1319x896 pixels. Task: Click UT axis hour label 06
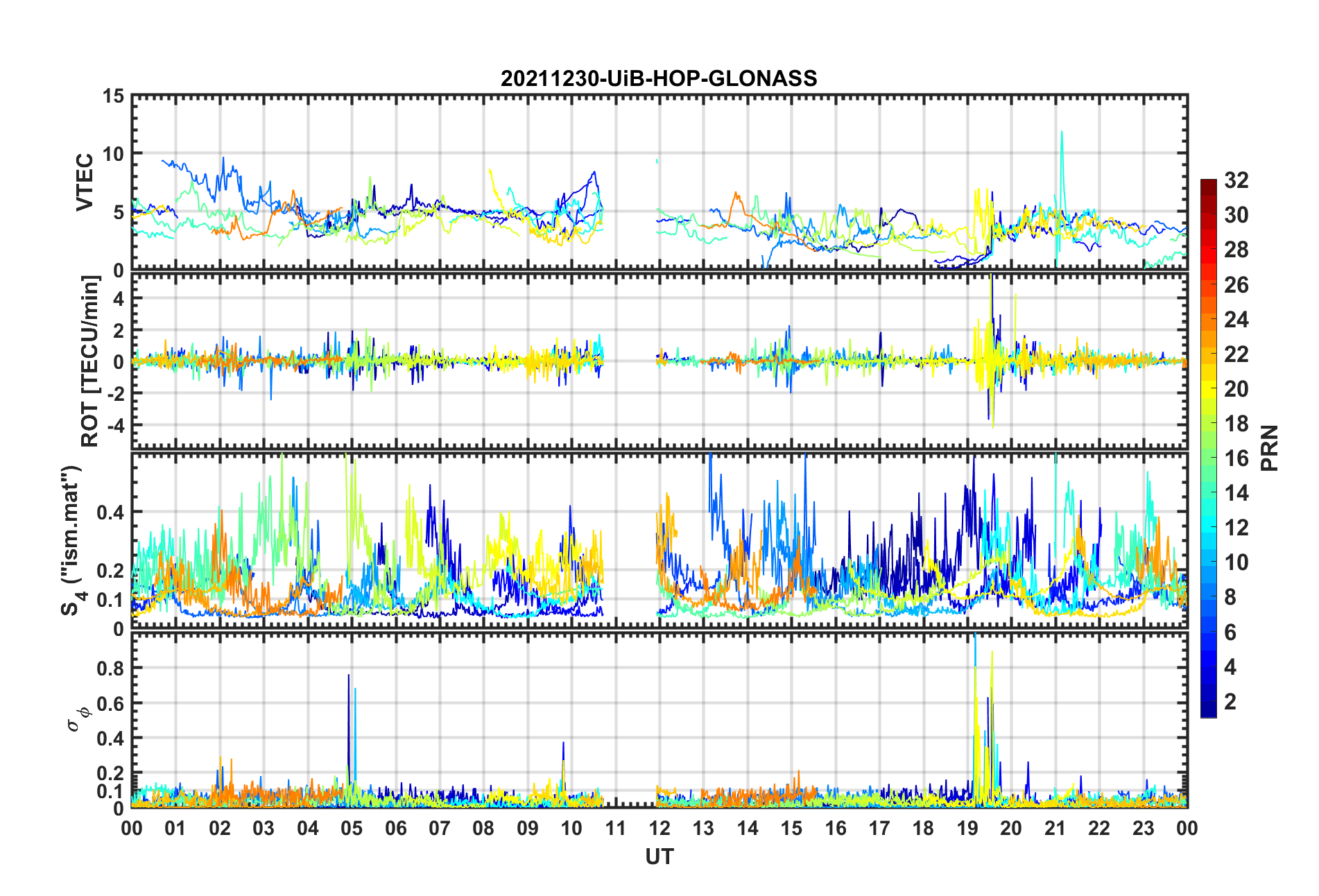[396, 828]
